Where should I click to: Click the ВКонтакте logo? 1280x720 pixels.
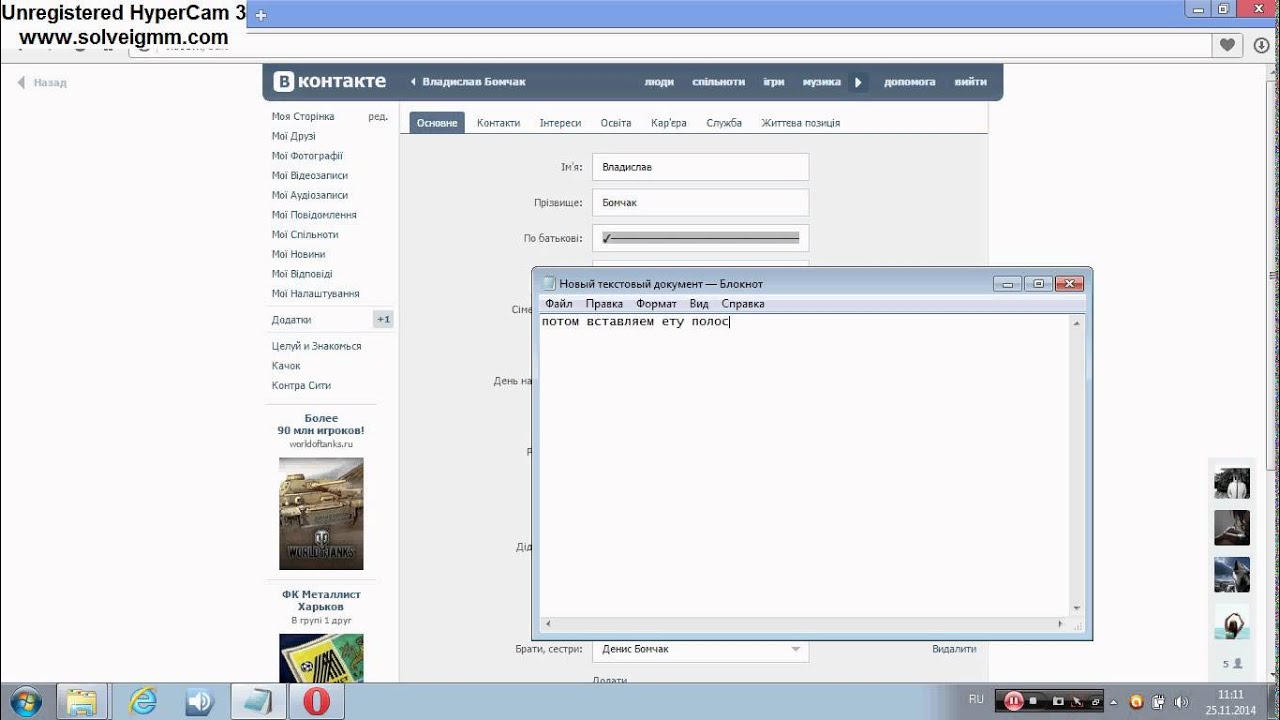[330, 82]
